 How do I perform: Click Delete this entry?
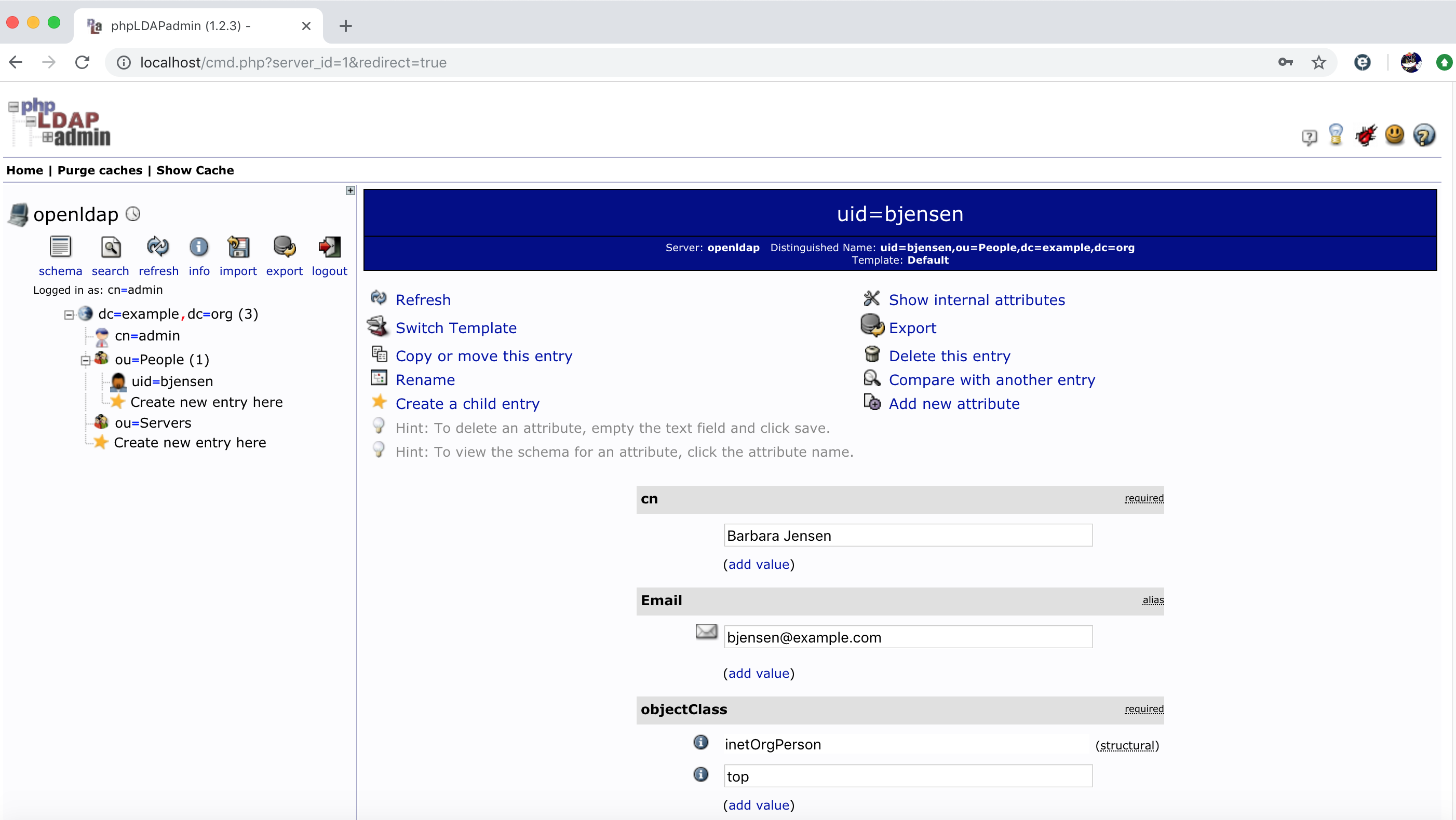[x=950, y=355]
